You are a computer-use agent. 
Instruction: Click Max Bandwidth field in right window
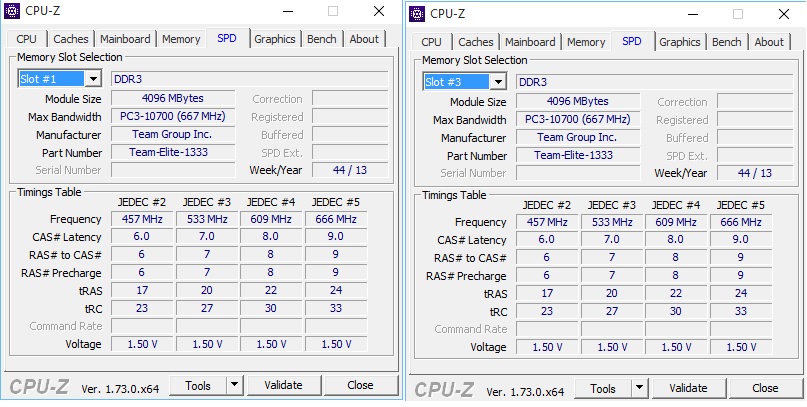point(578,119)
